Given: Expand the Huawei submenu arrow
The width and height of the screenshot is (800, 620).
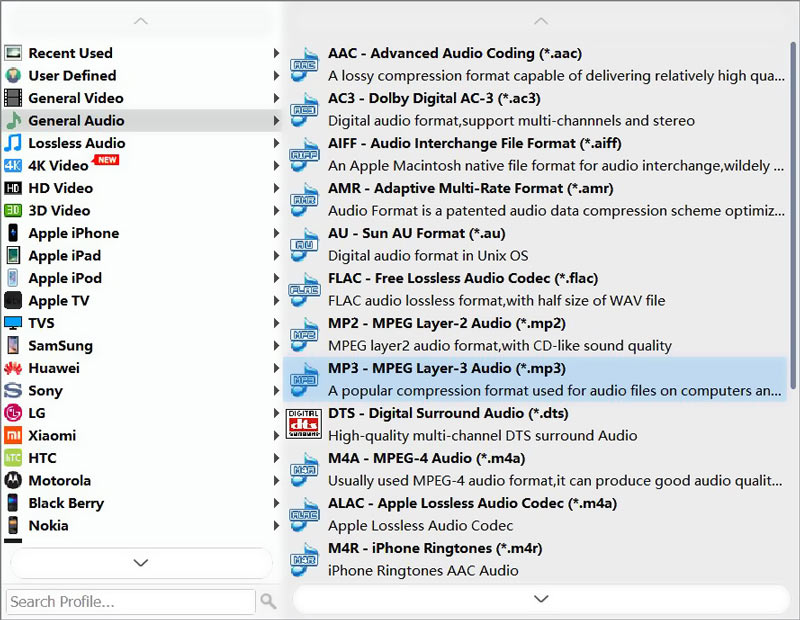Looking at the screenshot, I should (276, 368).
